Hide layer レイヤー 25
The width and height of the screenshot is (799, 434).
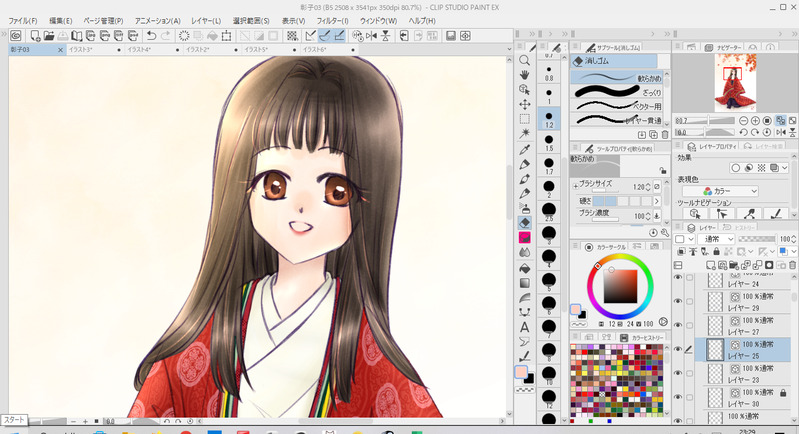(x=678, y=349)
